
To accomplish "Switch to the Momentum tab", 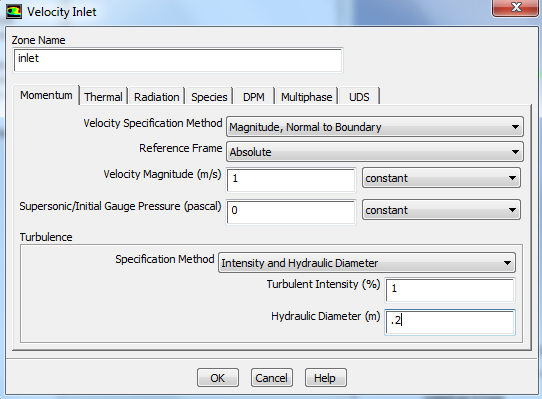I will pos(46,95).
